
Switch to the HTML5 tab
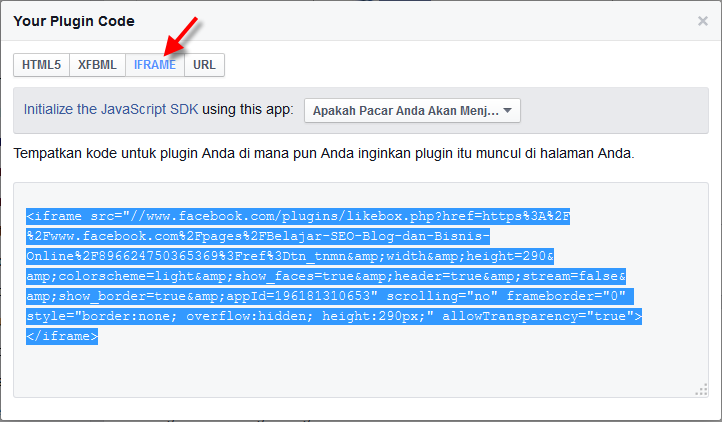point(41,65)
